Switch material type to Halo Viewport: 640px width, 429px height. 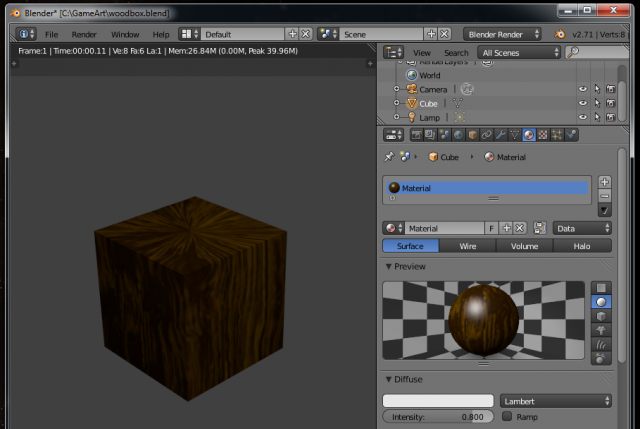[x=582, y=246]
